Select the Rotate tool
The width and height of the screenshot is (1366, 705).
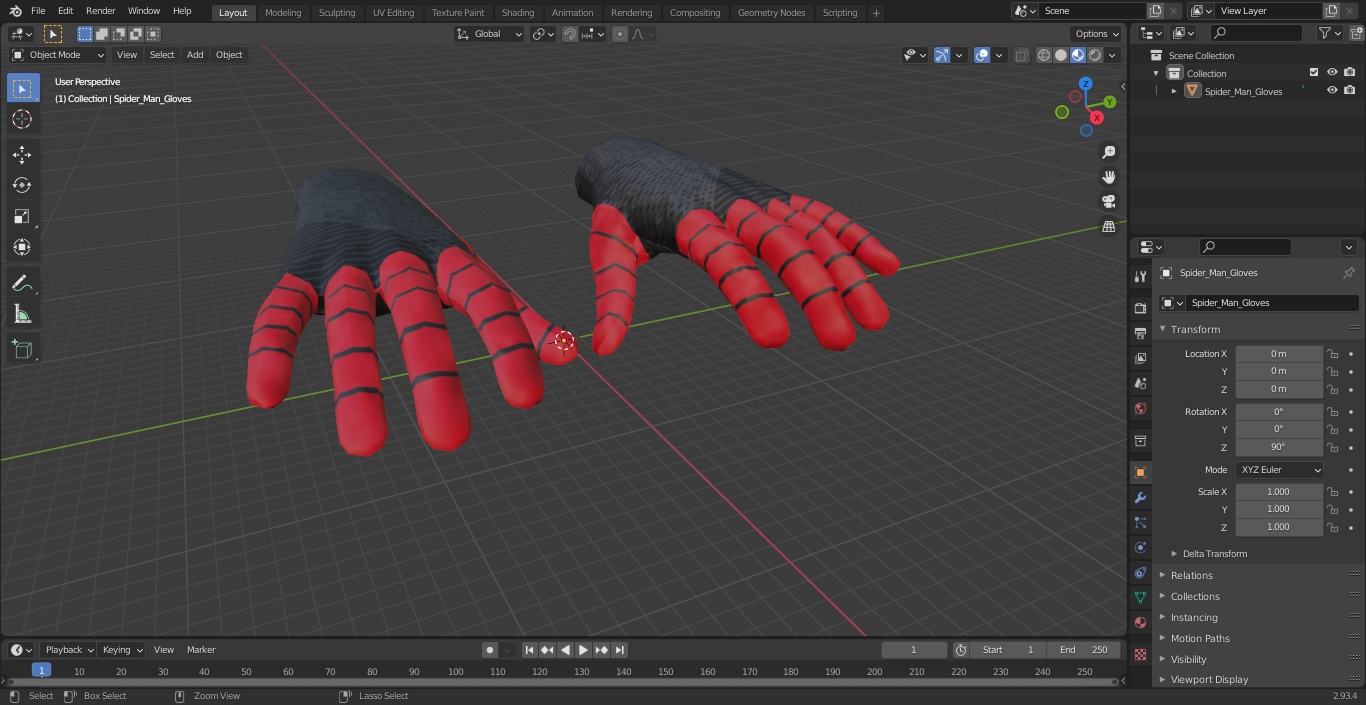pyautogui.click(x=22, y=185)
